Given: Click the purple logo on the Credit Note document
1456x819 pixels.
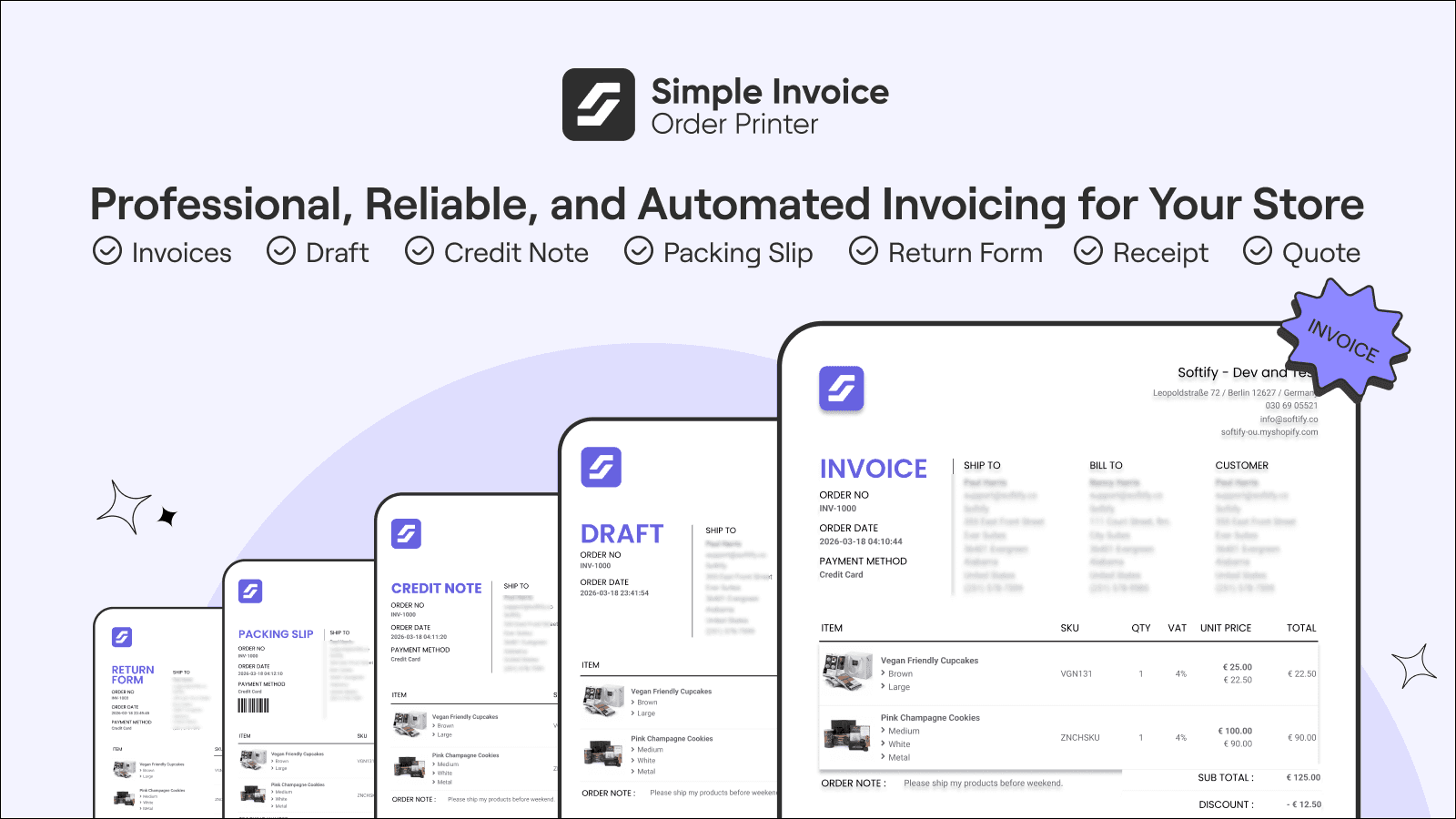Looking at the screenshot, I should (x=406, y=533).
